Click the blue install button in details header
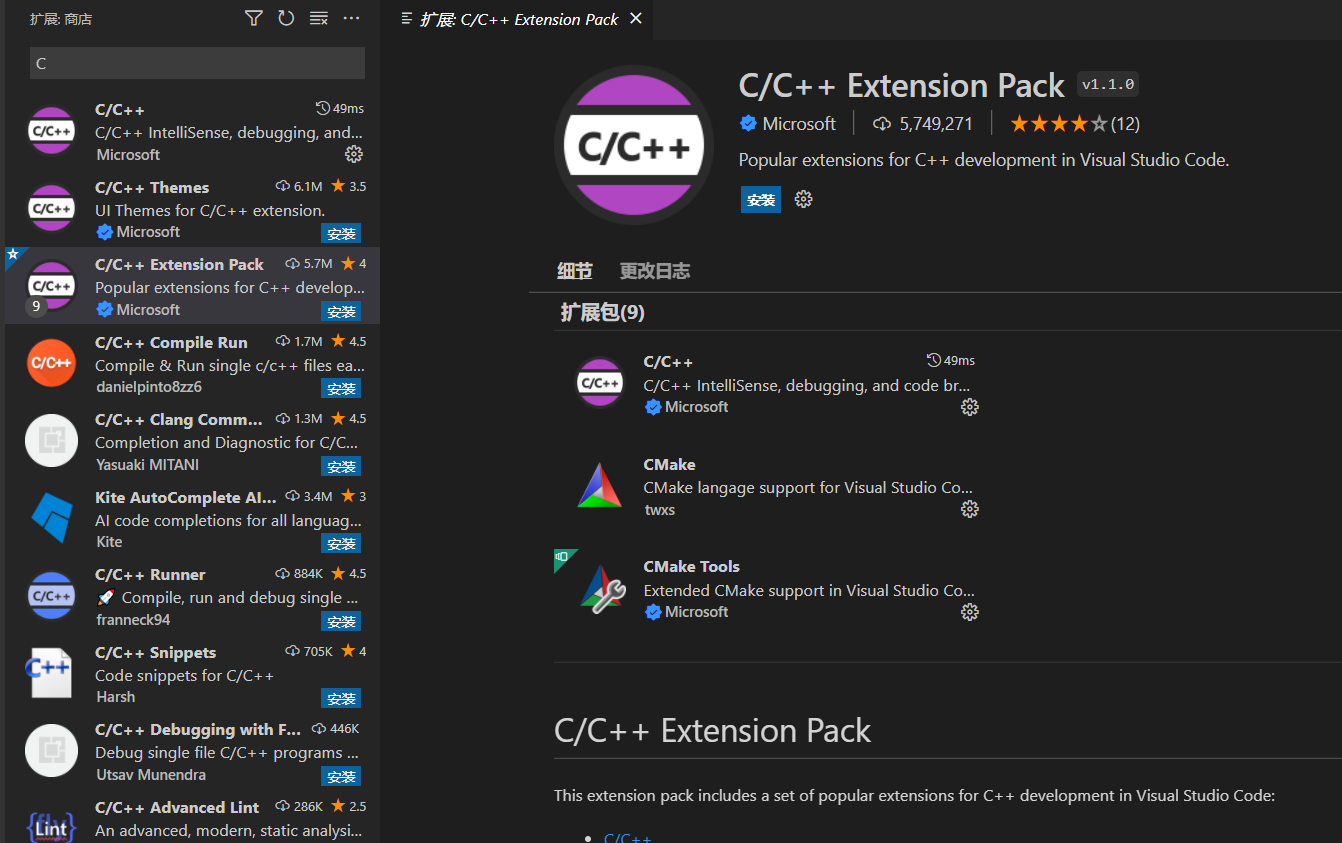Screen dimensions: 1342x843 pyautogui.click(x=761, y=199)
